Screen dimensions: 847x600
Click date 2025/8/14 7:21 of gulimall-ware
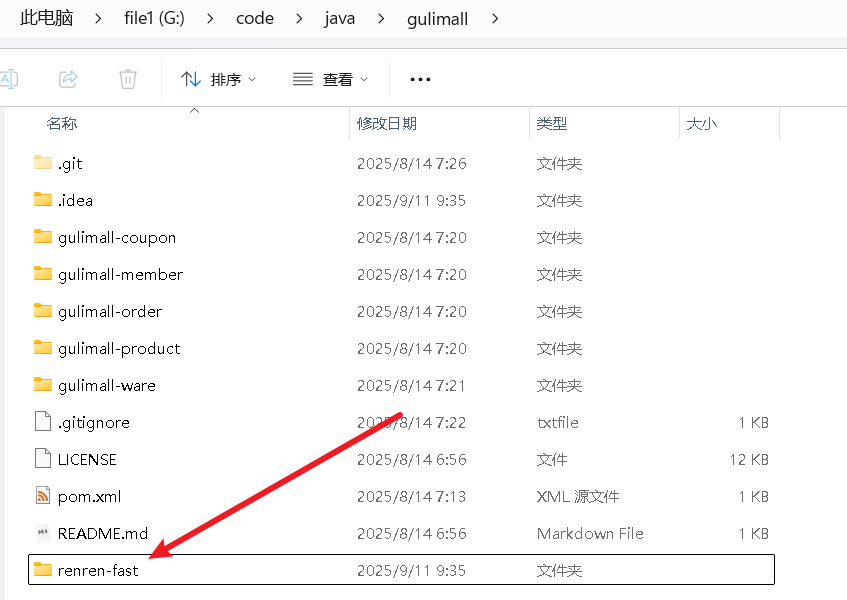click(411, 386)
